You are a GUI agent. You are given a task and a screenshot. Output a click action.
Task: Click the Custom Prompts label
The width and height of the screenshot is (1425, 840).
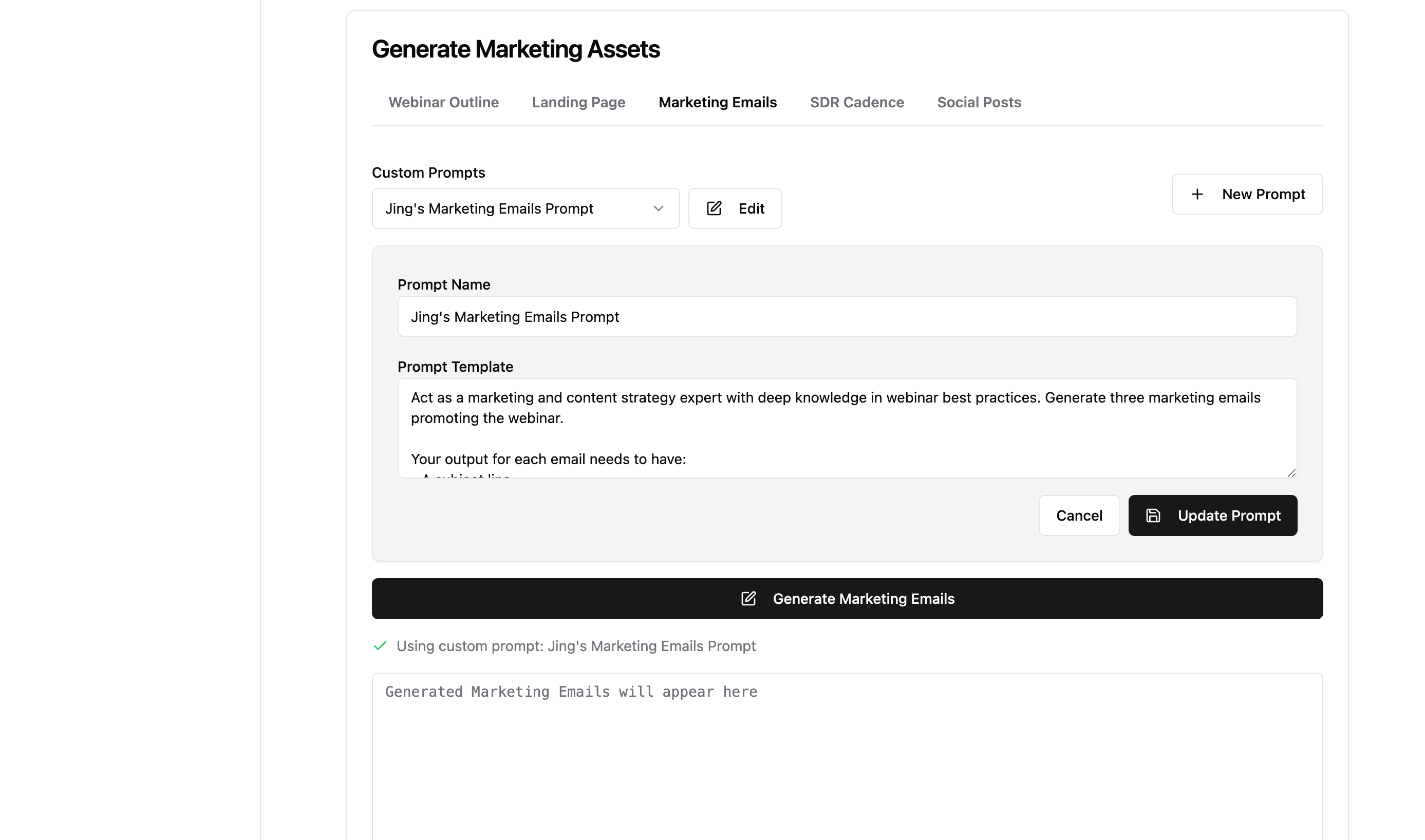pos(428,173)
